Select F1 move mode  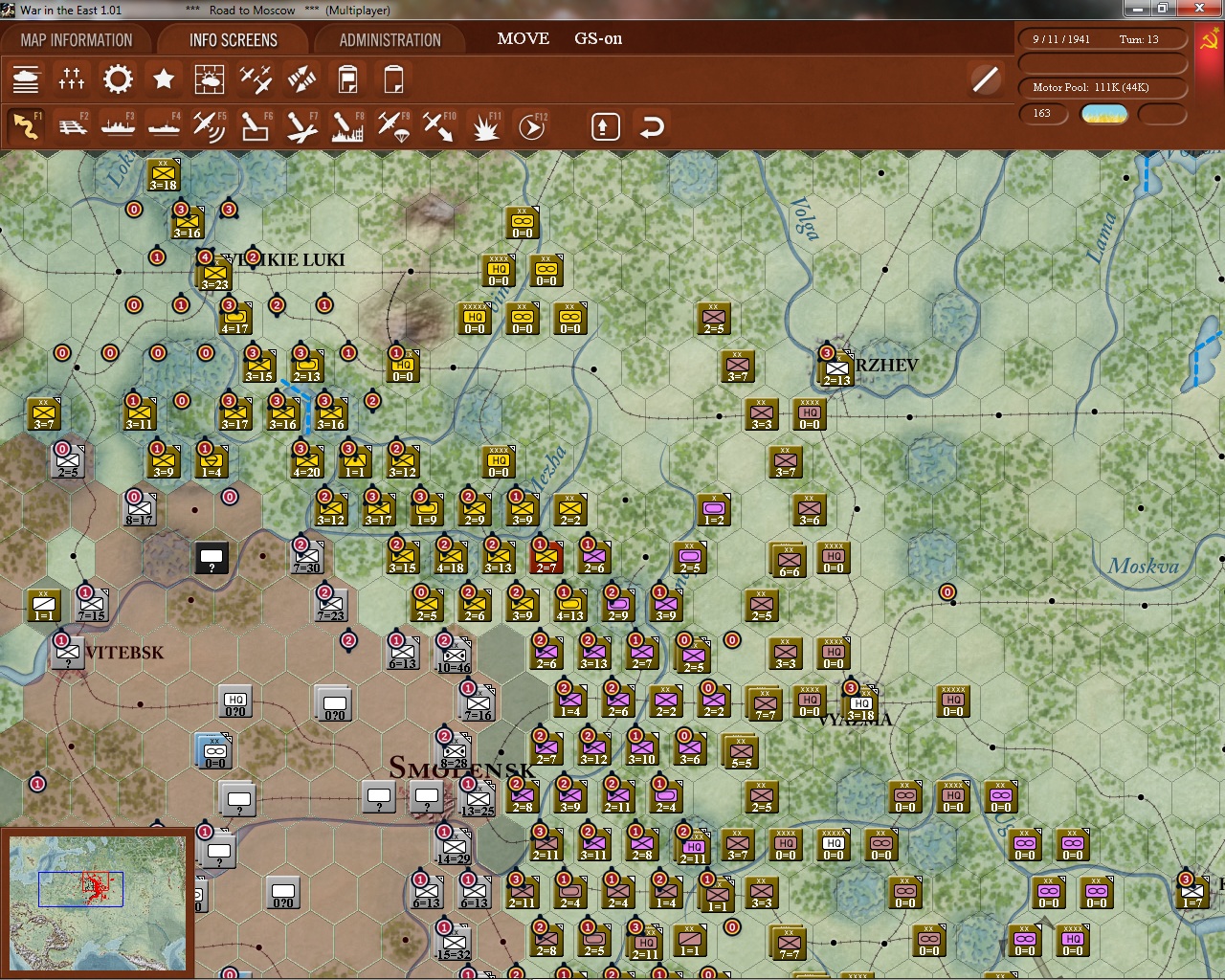(26, 126)
